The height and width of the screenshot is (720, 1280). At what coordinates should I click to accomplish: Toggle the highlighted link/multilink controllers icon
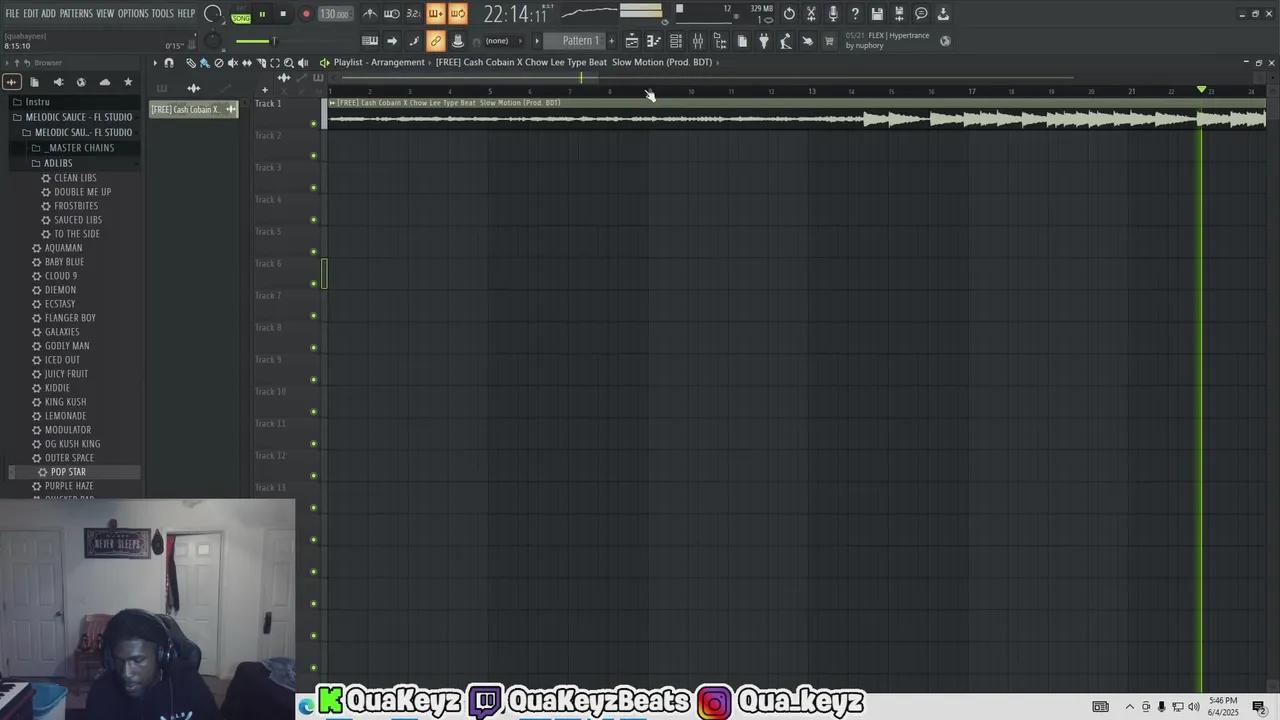[x=435, y=41]
